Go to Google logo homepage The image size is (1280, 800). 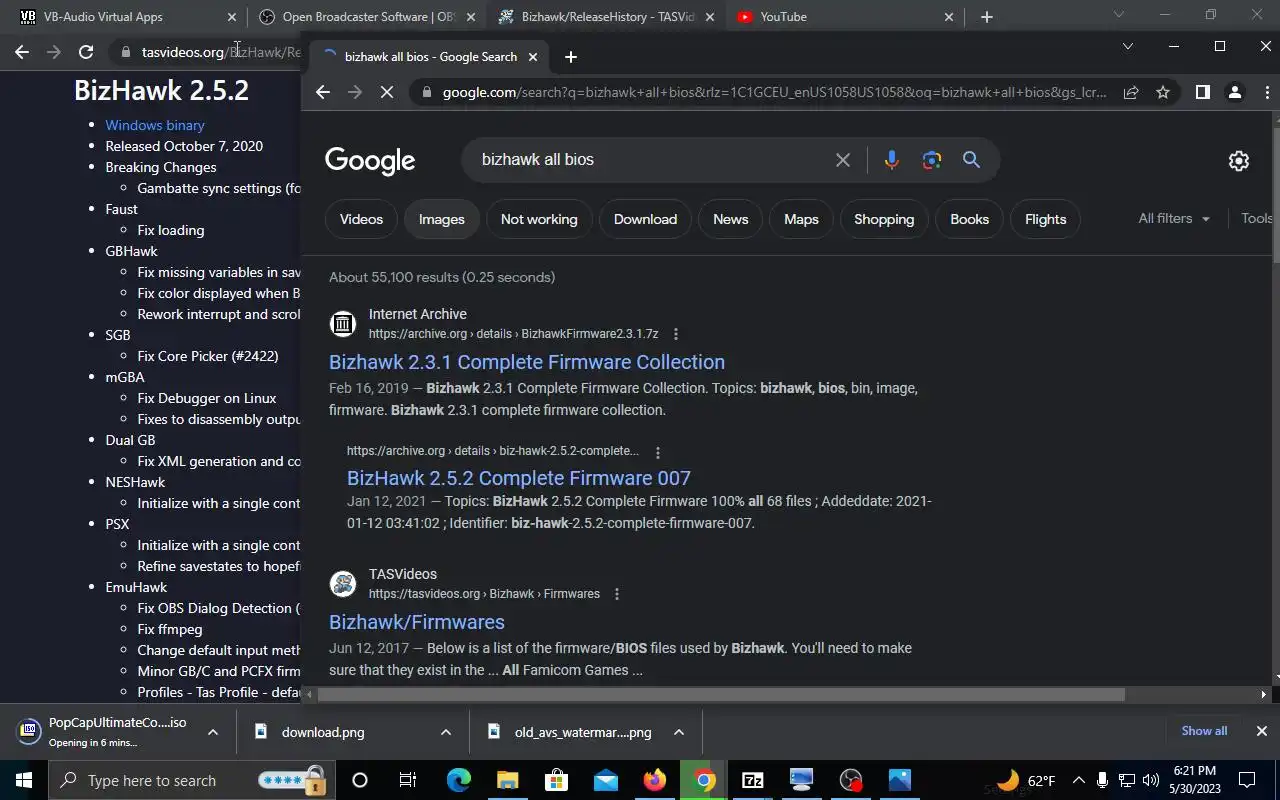click(370, 161)
